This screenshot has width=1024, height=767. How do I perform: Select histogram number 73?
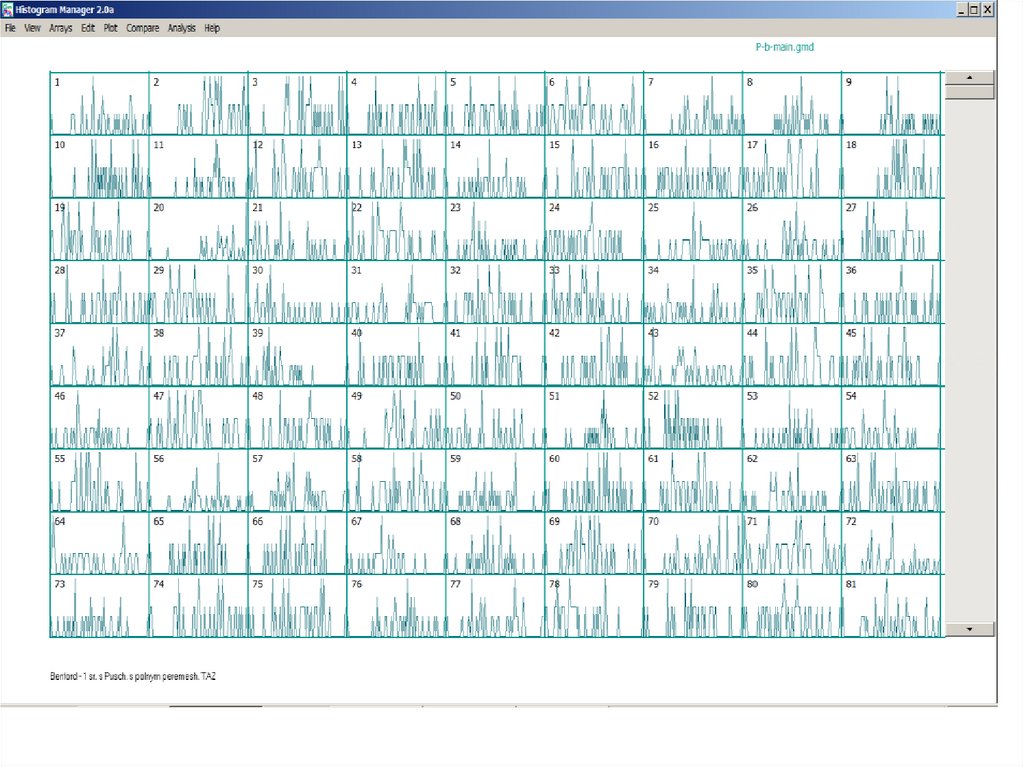coord(100,606)
